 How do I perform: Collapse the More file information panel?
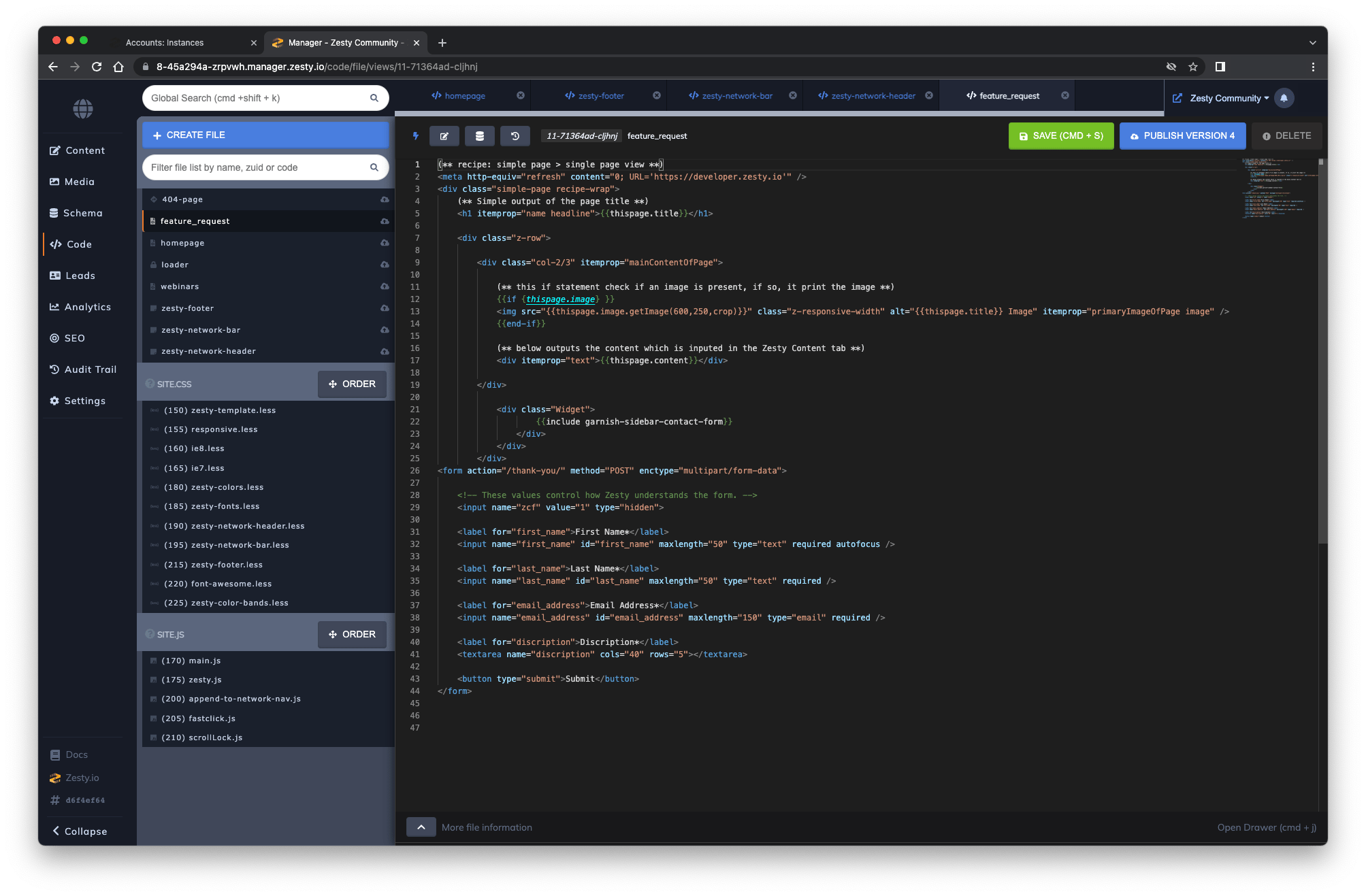coord(421,826)
